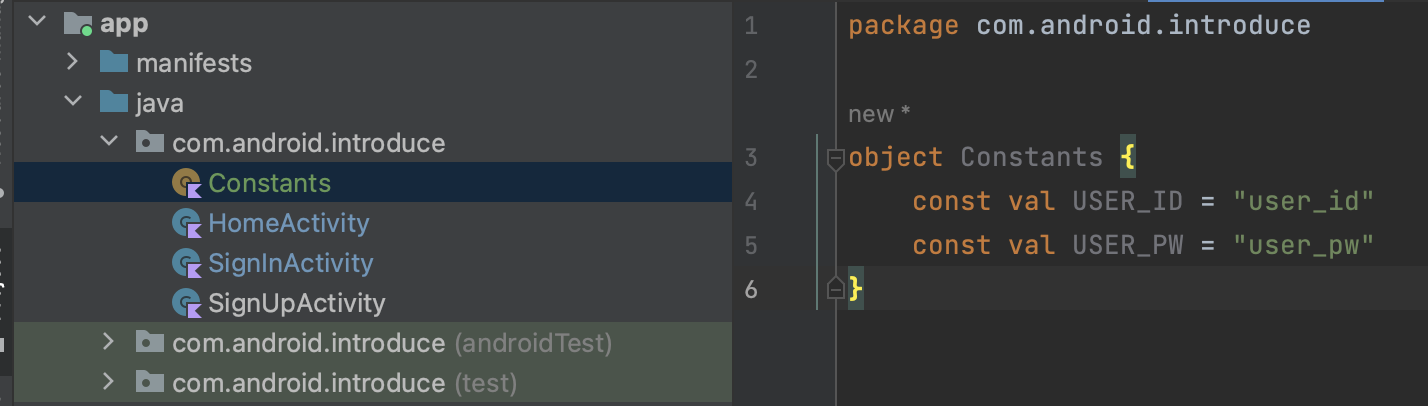Click the java folder icon
1428x406 pixels.
point(114,103)
